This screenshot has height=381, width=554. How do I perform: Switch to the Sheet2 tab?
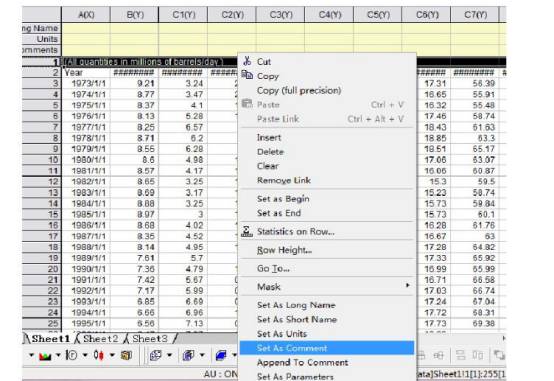coord(100,339)
